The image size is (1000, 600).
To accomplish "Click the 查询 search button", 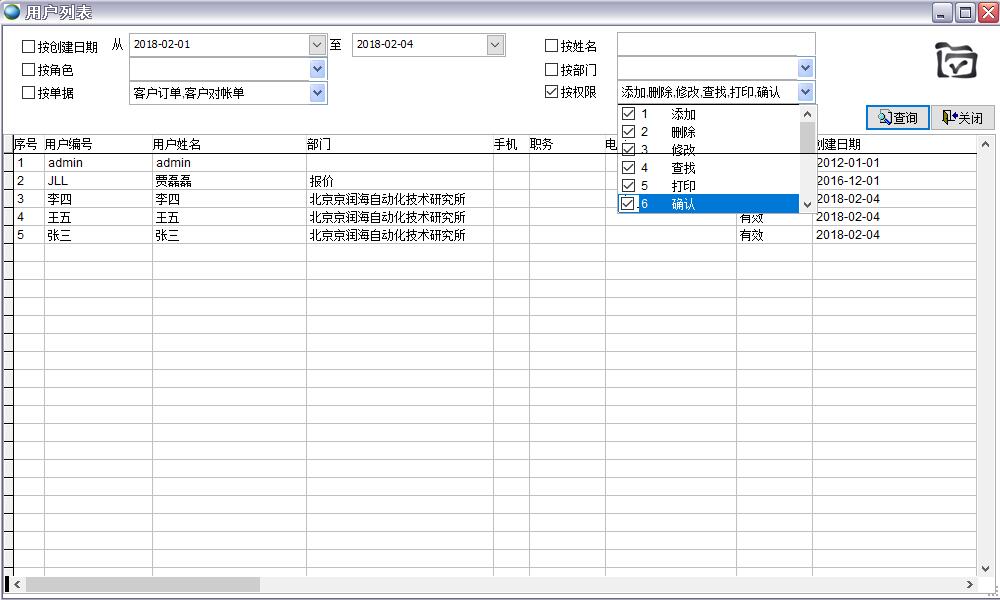I will coord(897,118).
